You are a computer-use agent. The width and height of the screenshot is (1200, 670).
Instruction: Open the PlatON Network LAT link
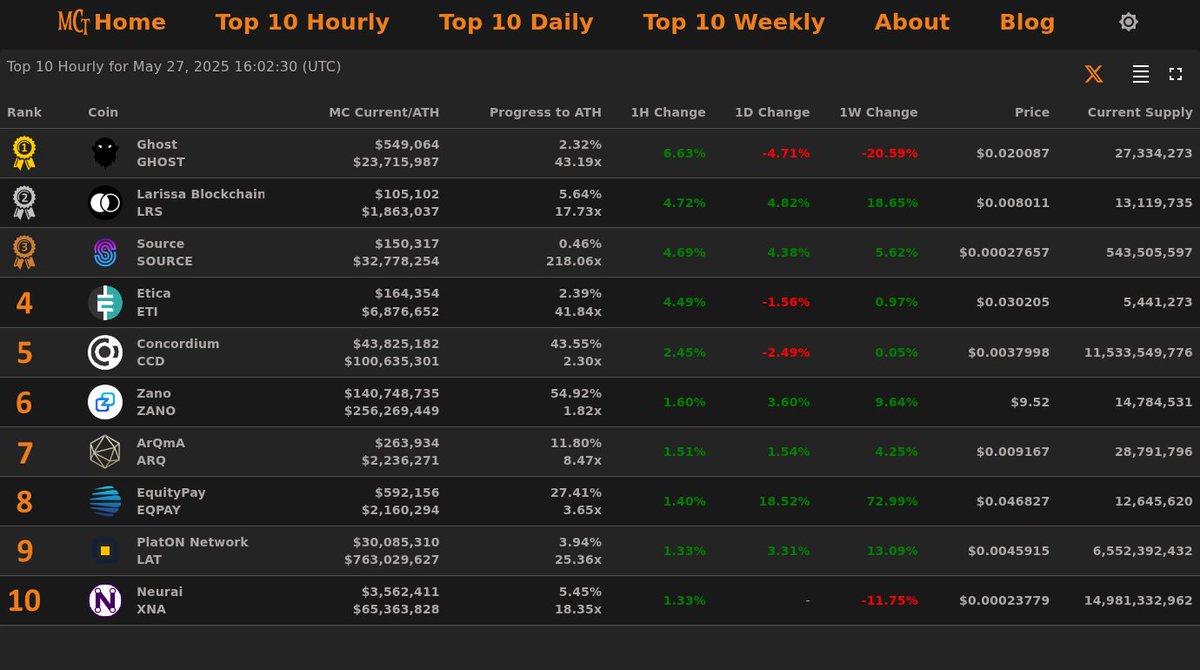coord(193,551)
